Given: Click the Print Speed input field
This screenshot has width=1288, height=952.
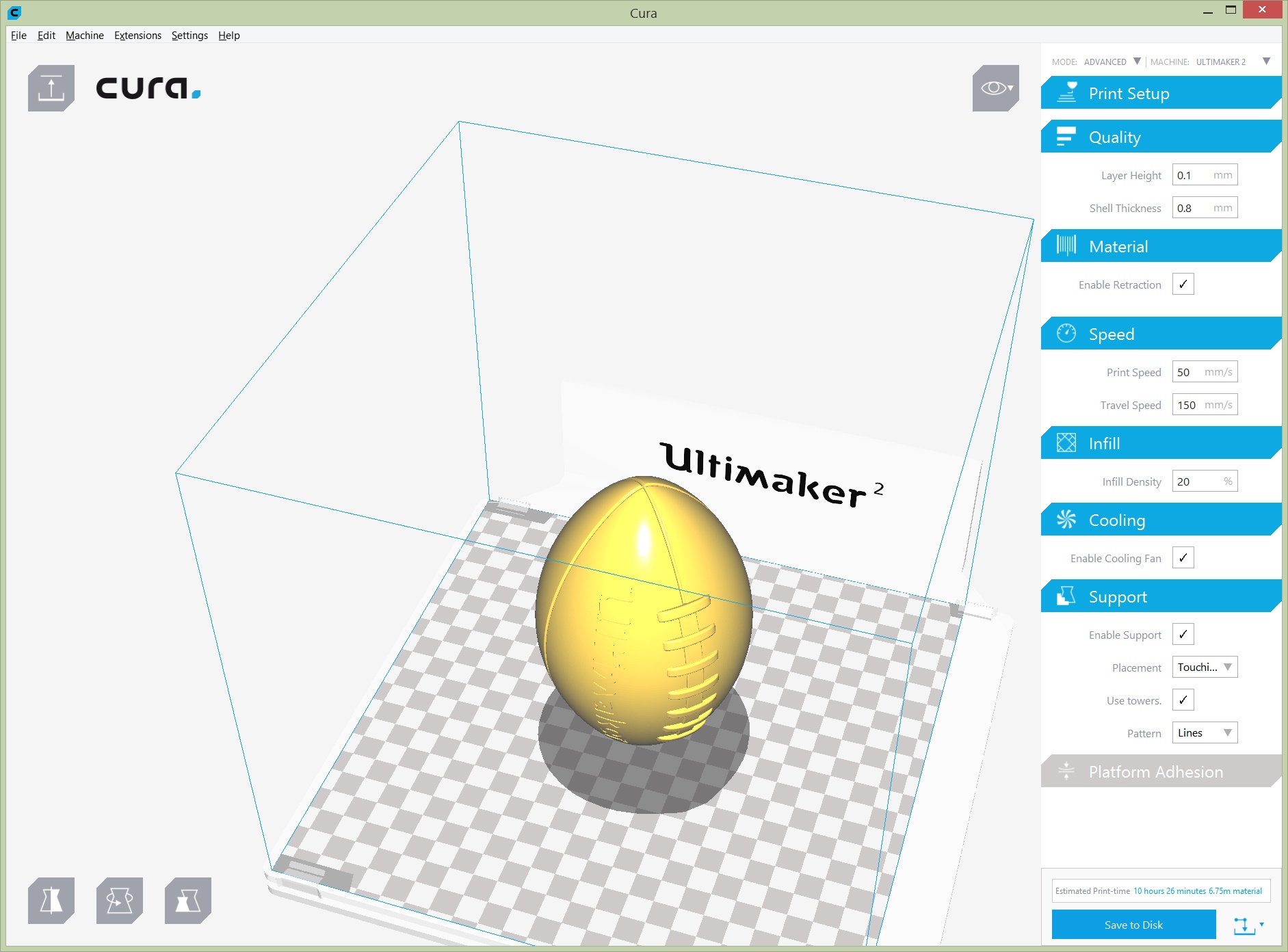Looking at the screenshot, I should [1205, 371].
